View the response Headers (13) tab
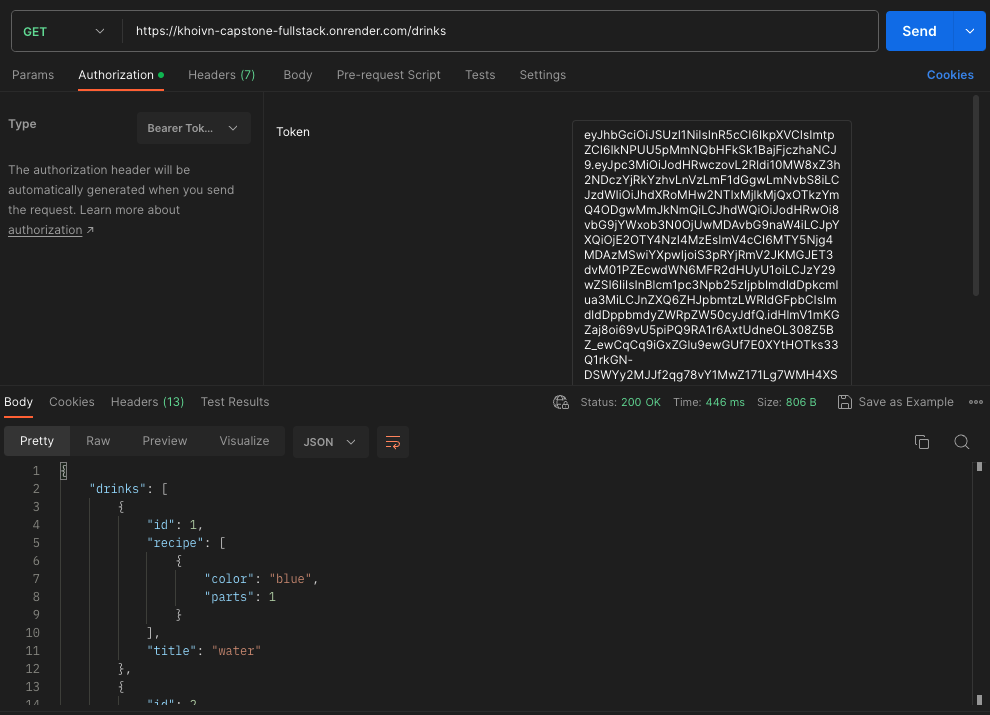 pos(147,402)
